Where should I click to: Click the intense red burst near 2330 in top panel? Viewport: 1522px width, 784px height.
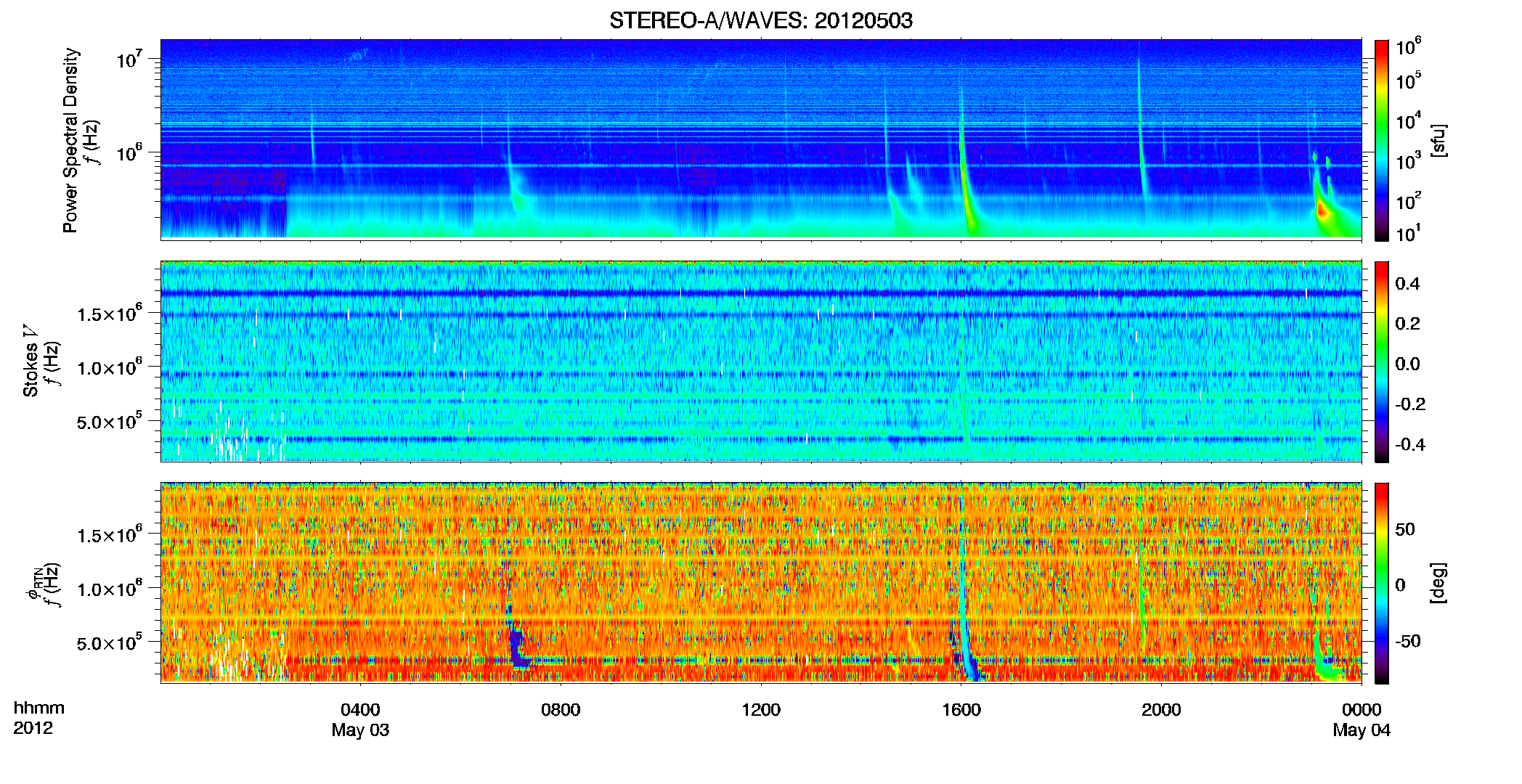pos(1322,211)
